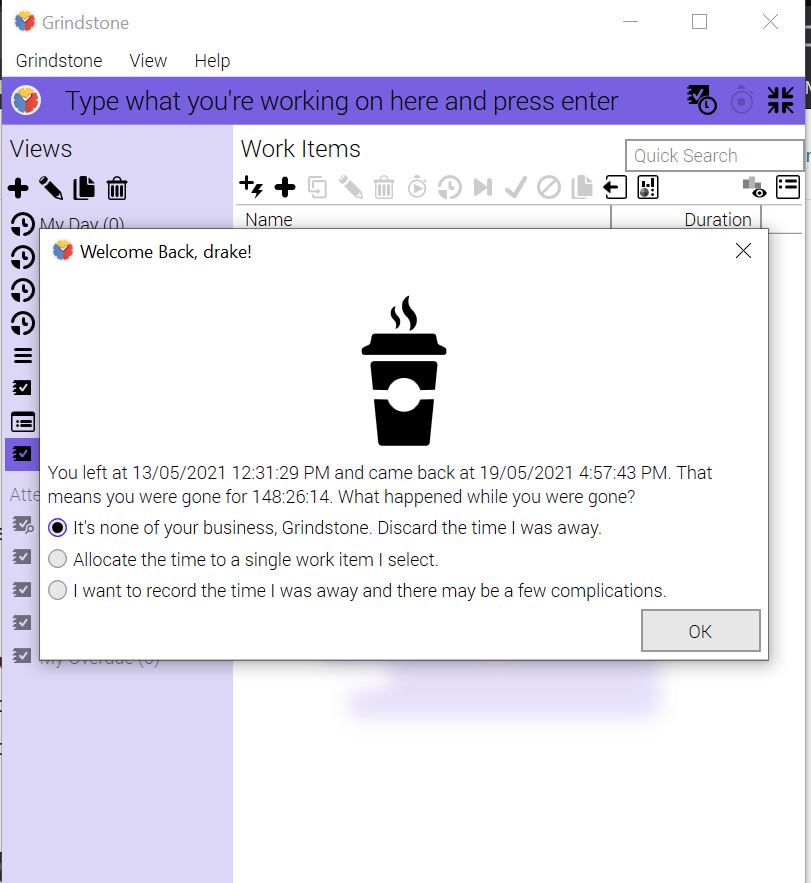Click the import arrow icon in Work Items toolbar
811x883 pixels.
click(614, 187)
